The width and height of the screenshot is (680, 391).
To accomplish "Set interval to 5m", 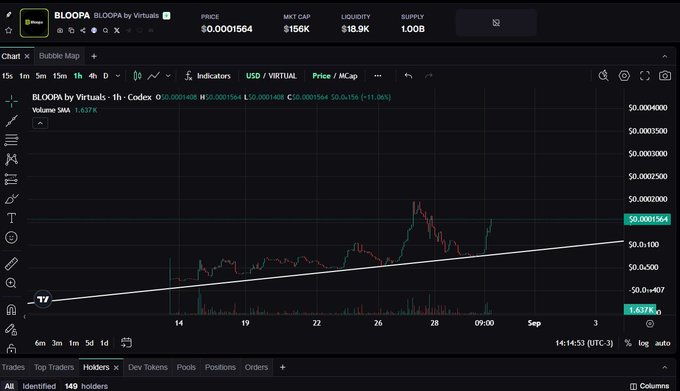I will coord(41,76).
